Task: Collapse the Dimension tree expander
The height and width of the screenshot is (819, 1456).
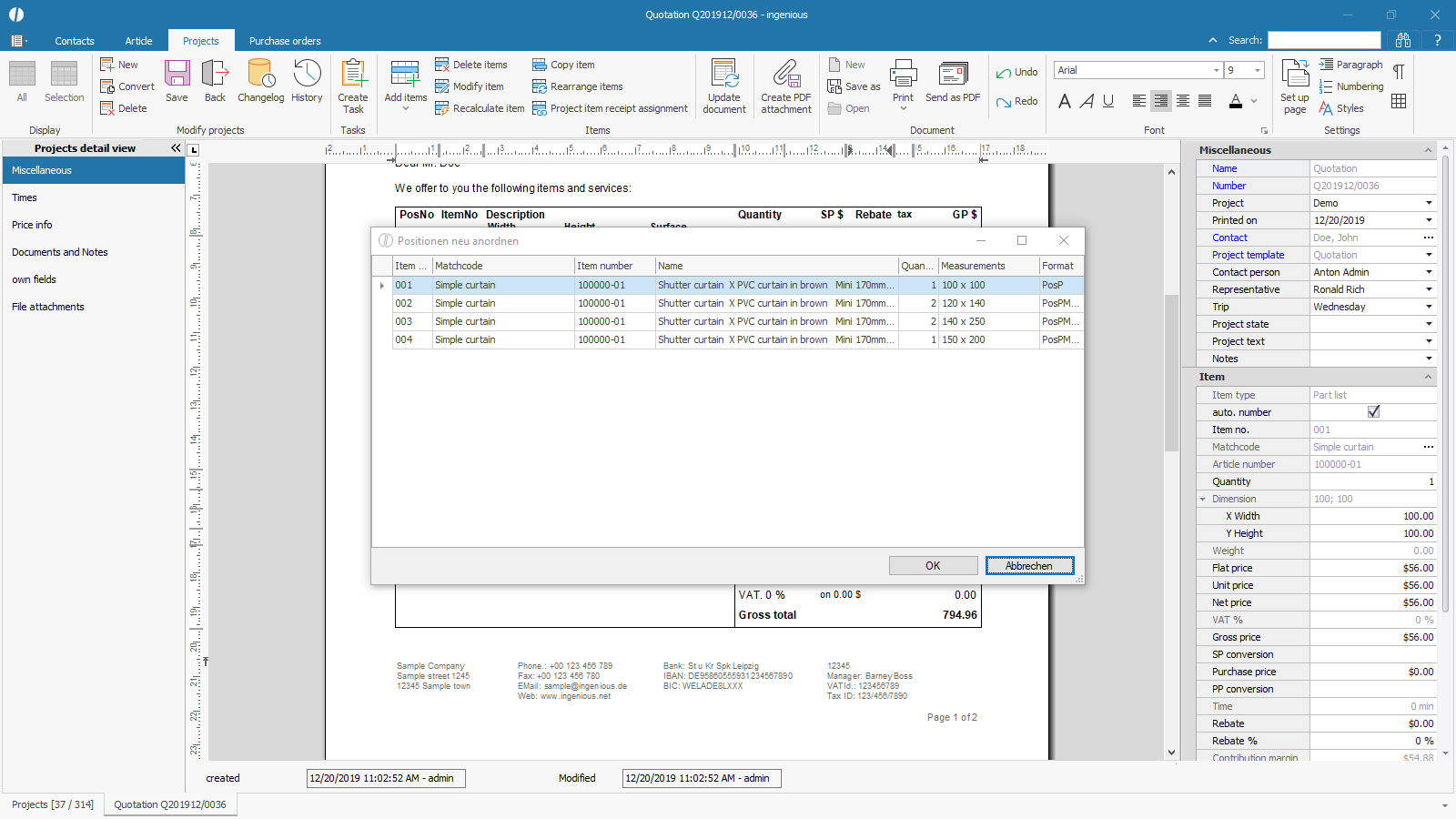Action: (1203, 499)
